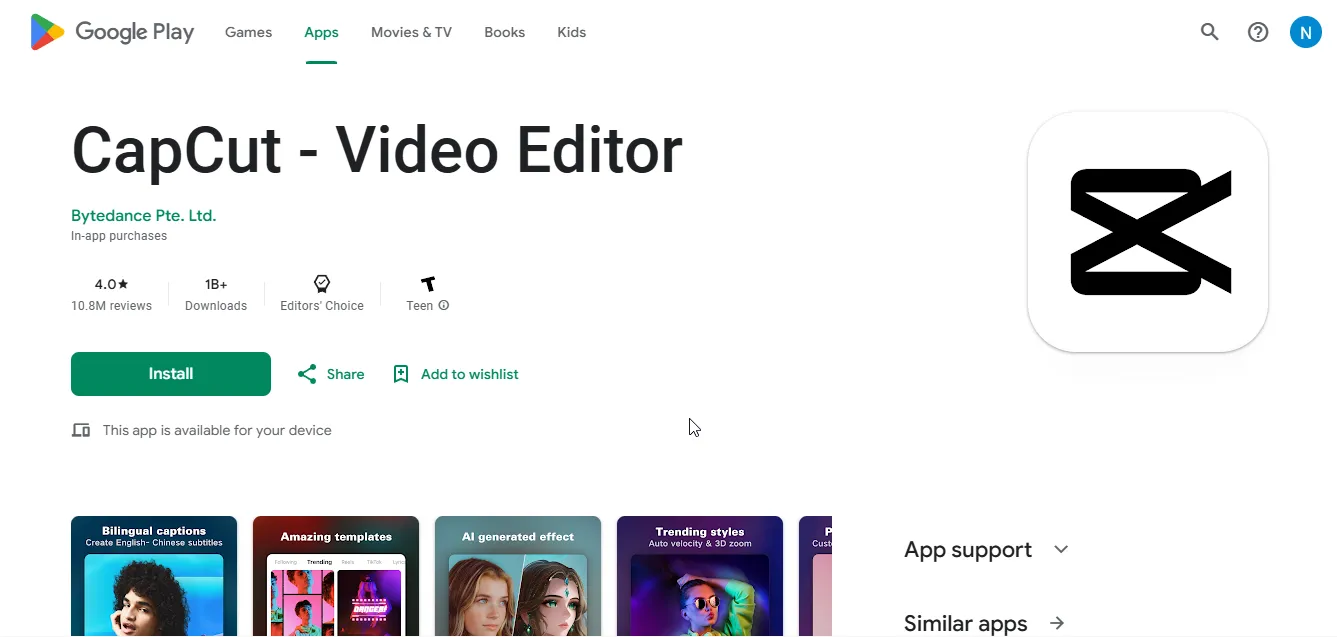Open the Bytedance Pte. Ltd. developer page
The image size is (1337, 637).
coord(143,215)
